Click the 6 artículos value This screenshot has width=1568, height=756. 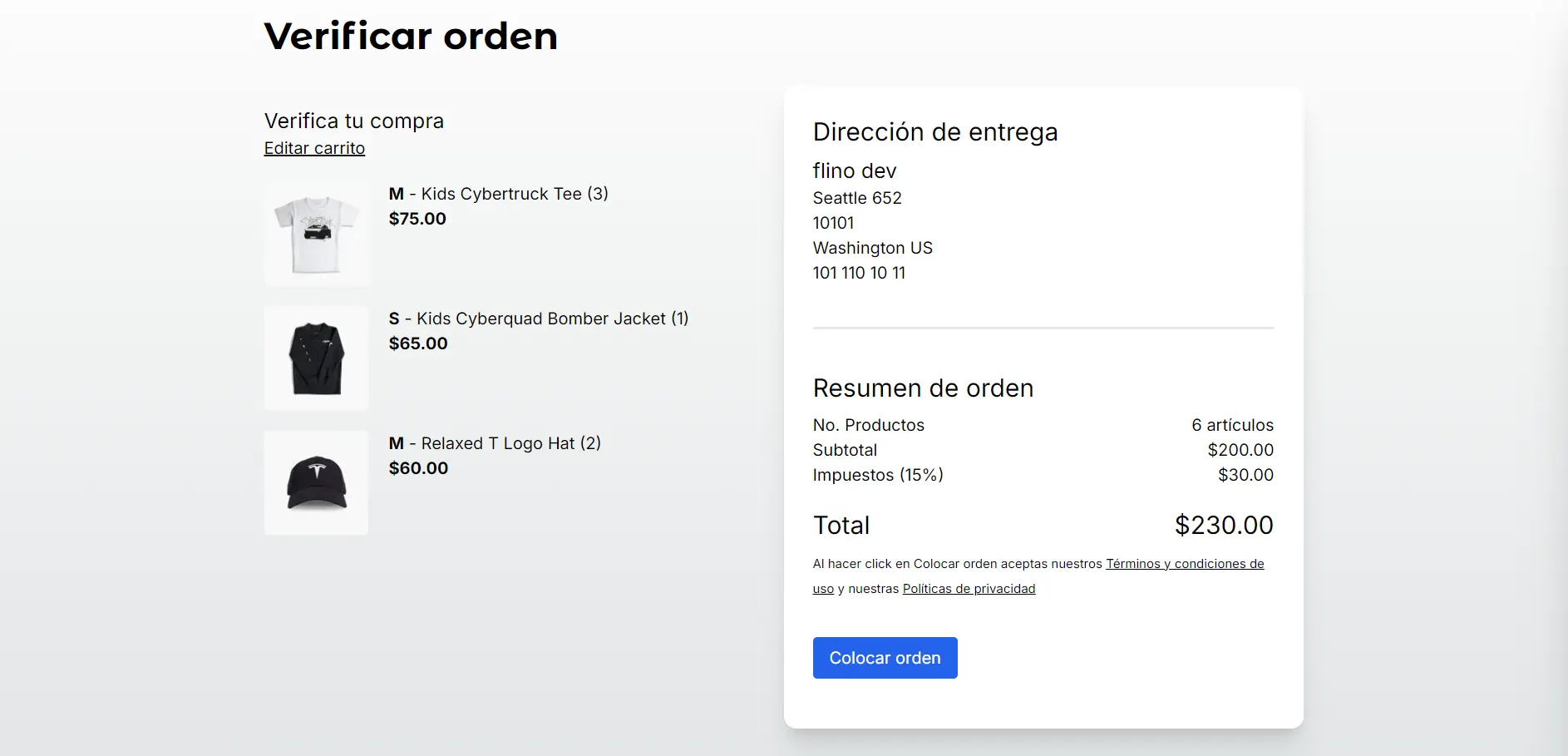tap(1232, 425)
